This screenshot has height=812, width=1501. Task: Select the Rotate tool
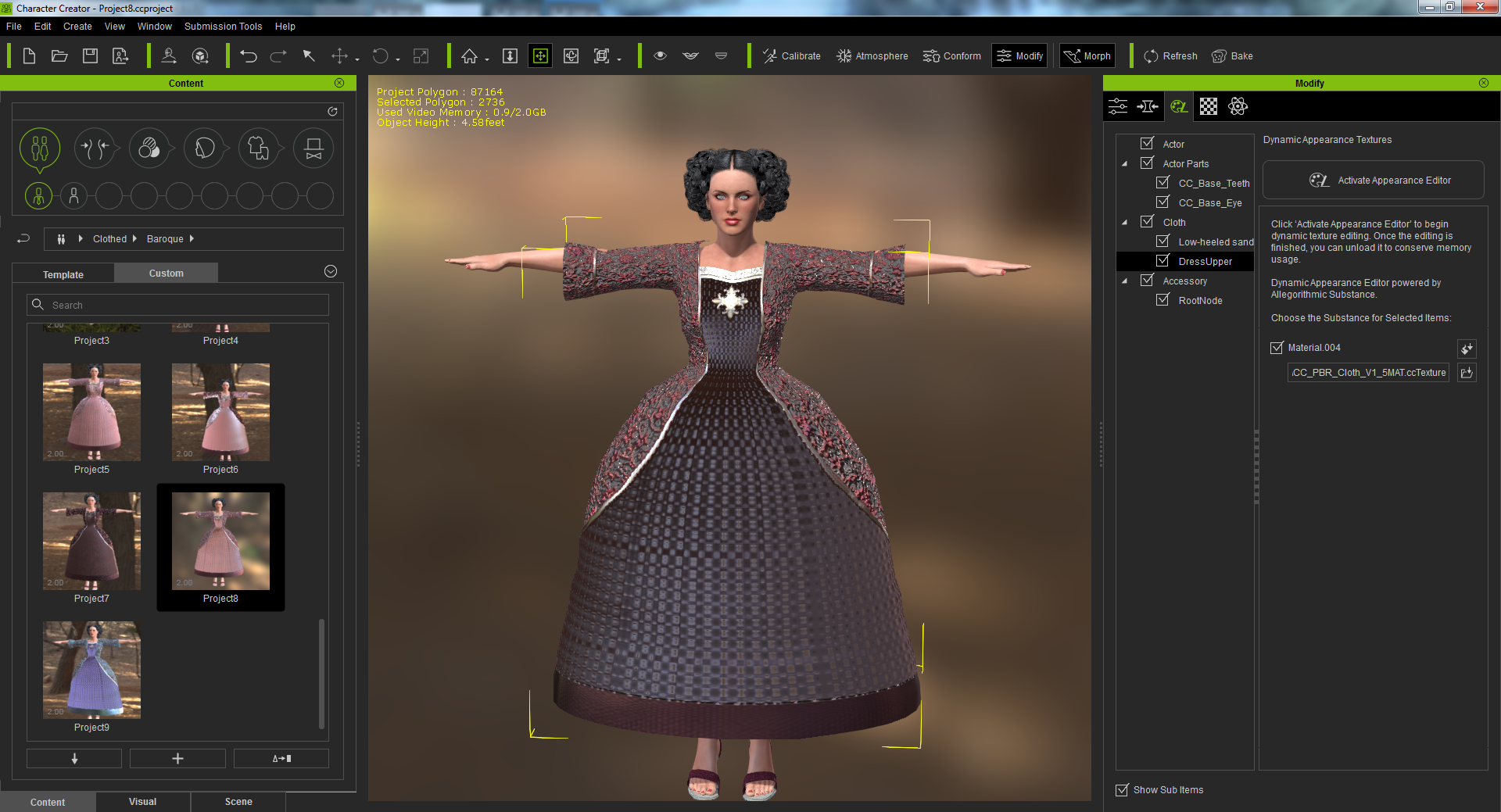pos(380,56)
